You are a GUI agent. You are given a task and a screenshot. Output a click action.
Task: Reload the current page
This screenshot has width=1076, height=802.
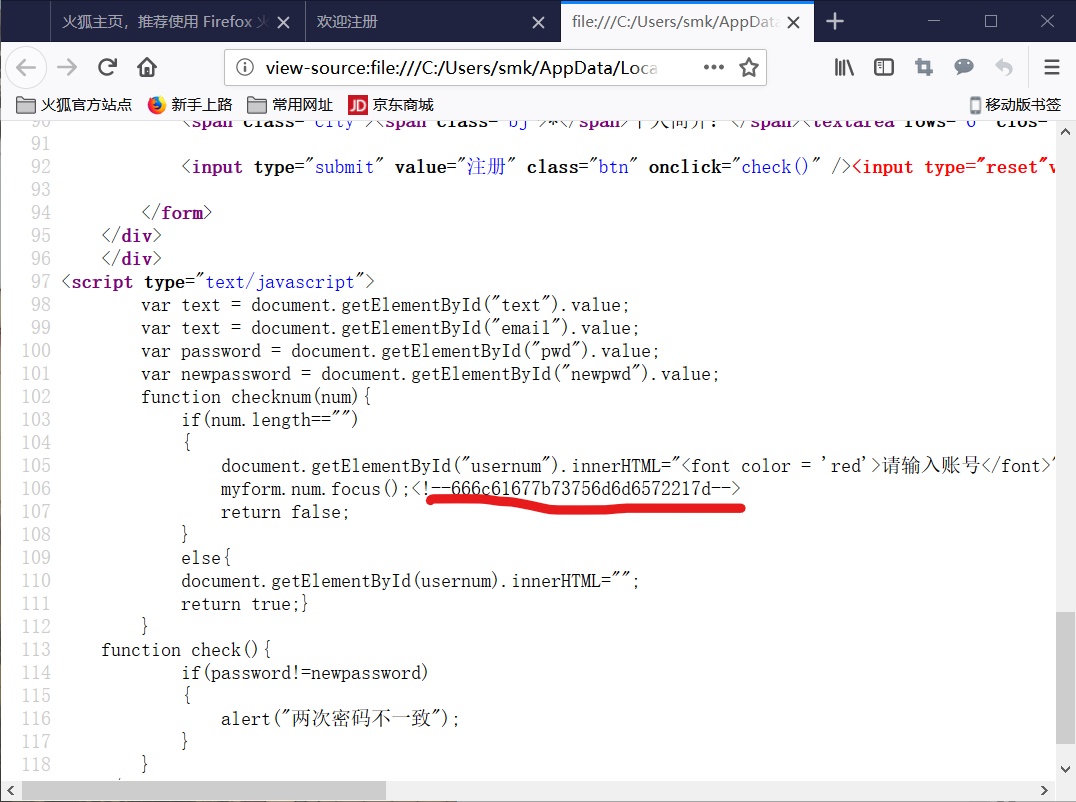[107, 67]
